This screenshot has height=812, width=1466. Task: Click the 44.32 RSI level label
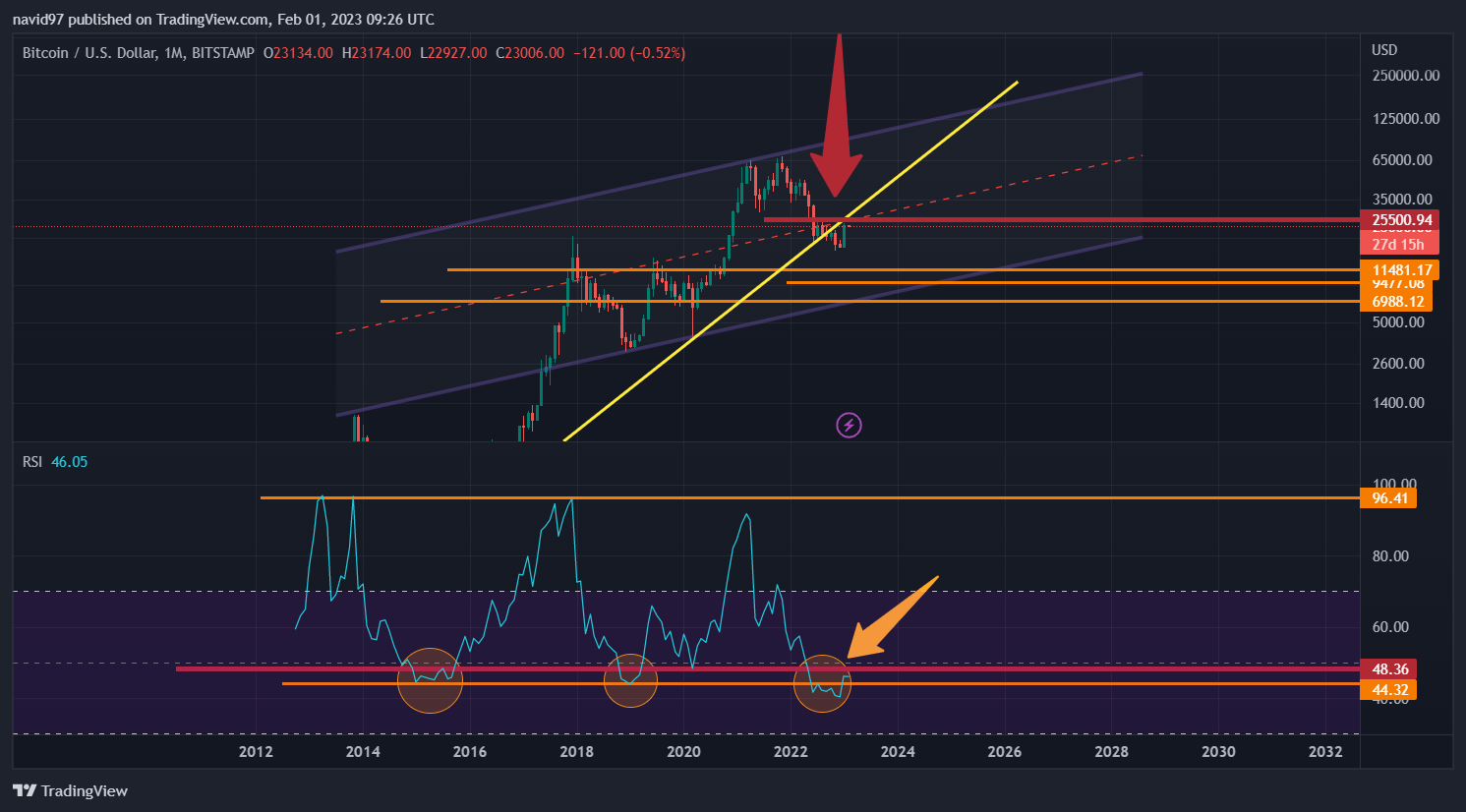coord(1389,690)
